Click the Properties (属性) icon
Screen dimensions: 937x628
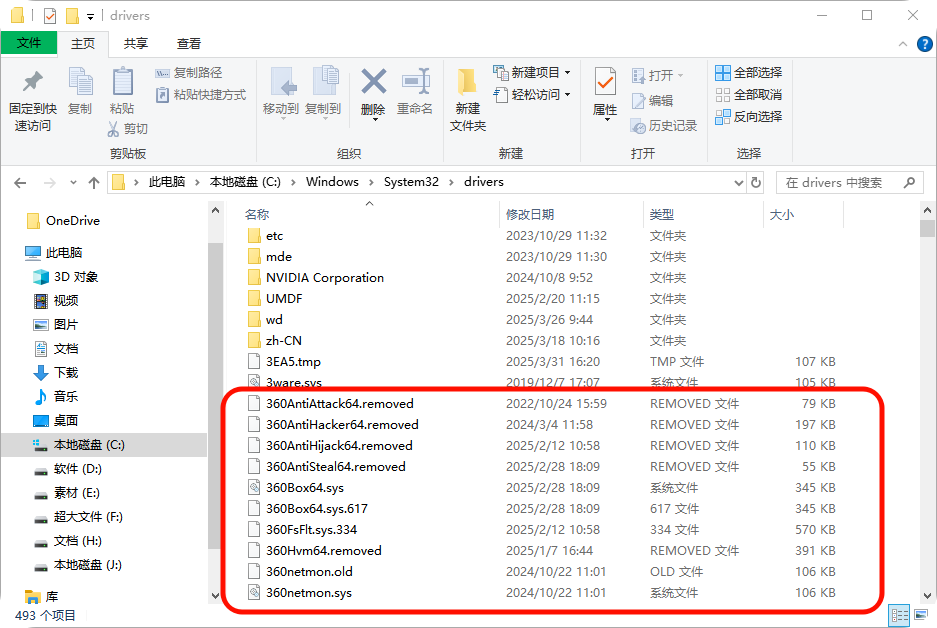(605, 82)
